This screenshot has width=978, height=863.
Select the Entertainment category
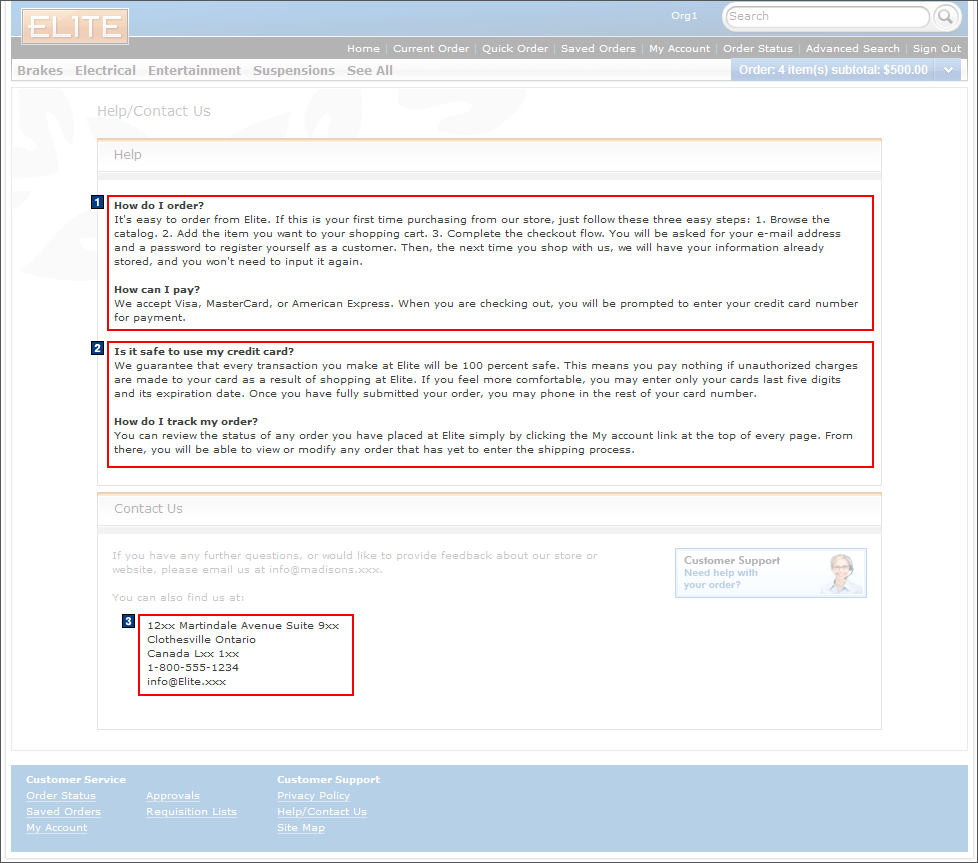pos(194,70)
